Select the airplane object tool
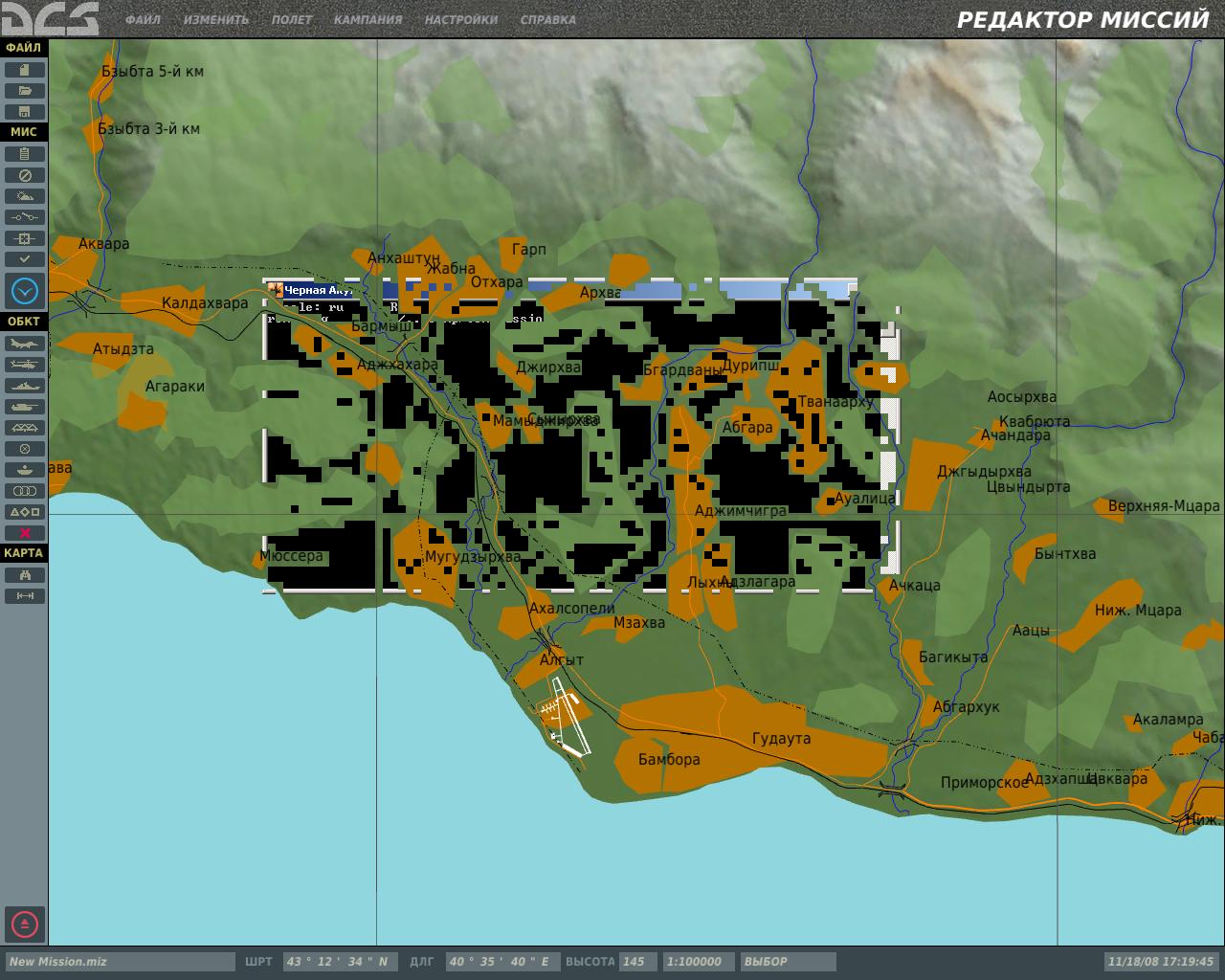The image size is (1225, 980). click(x=25, y=344)
